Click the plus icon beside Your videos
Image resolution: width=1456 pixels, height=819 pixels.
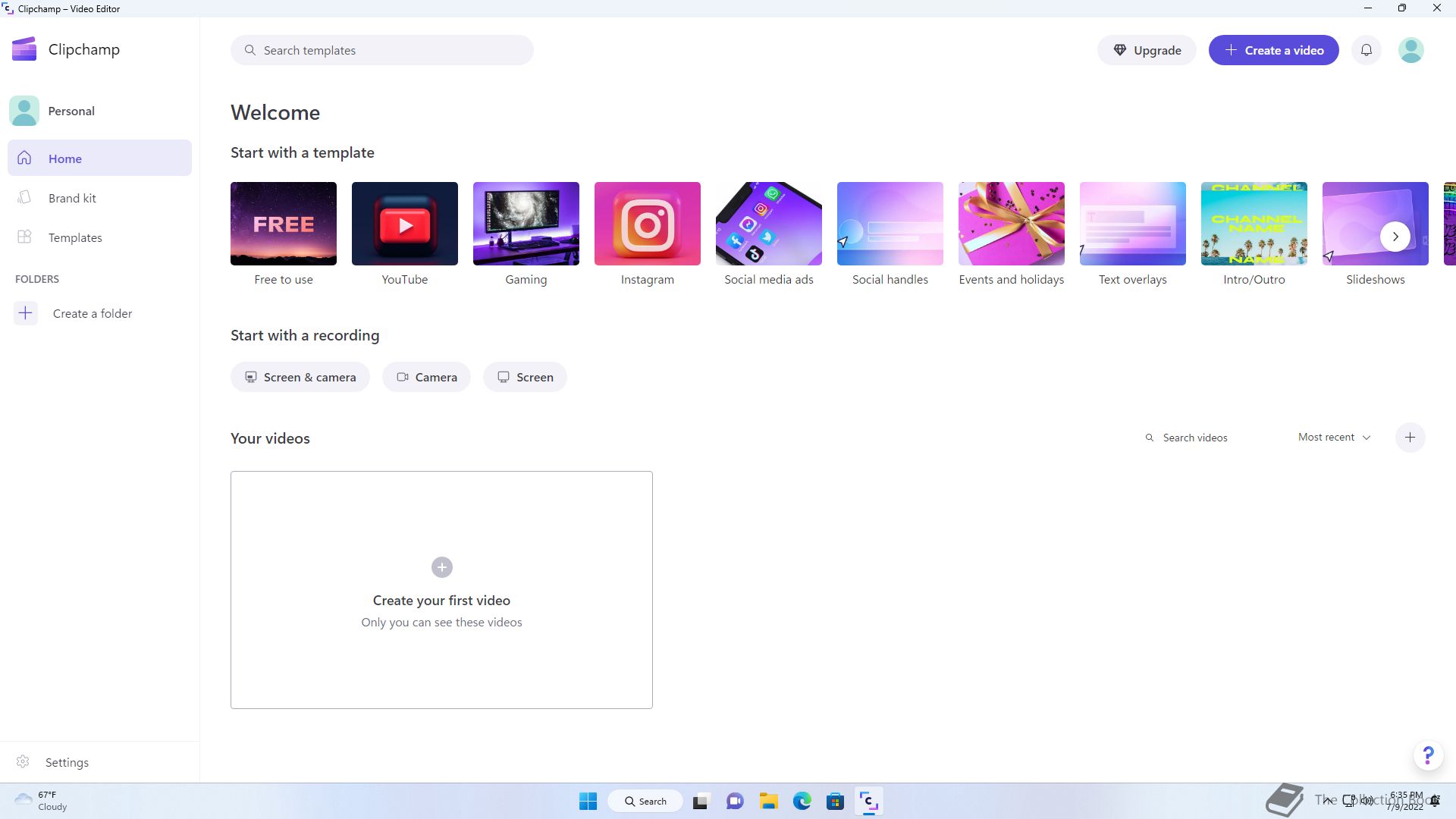coord(1410,438)
